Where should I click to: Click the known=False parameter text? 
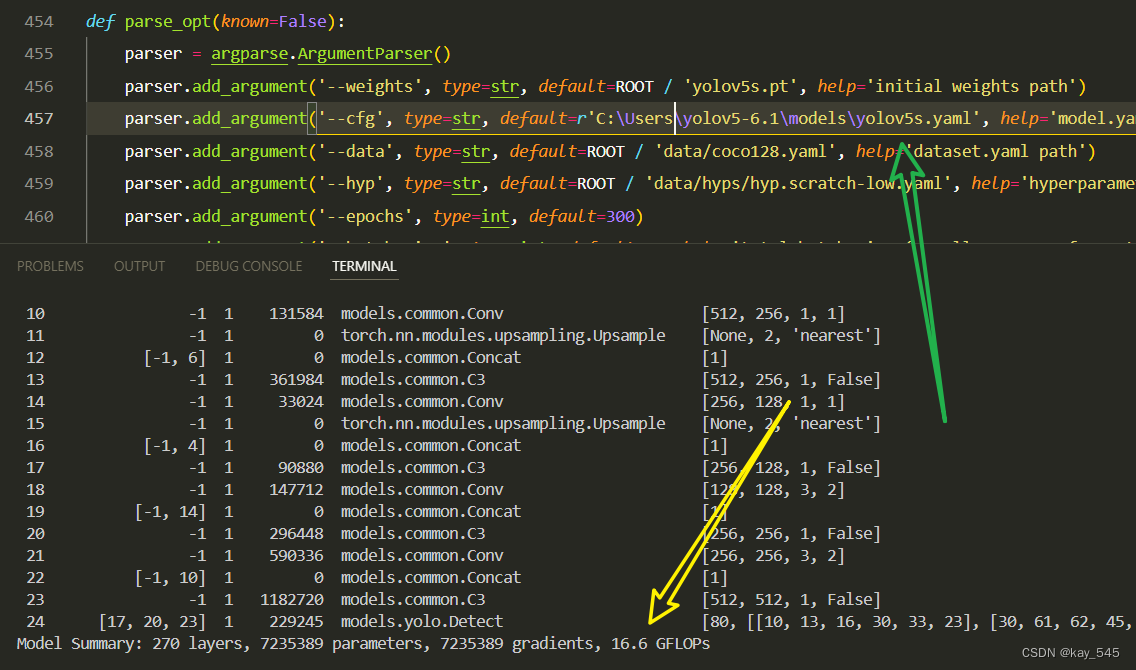click(269, 21)
